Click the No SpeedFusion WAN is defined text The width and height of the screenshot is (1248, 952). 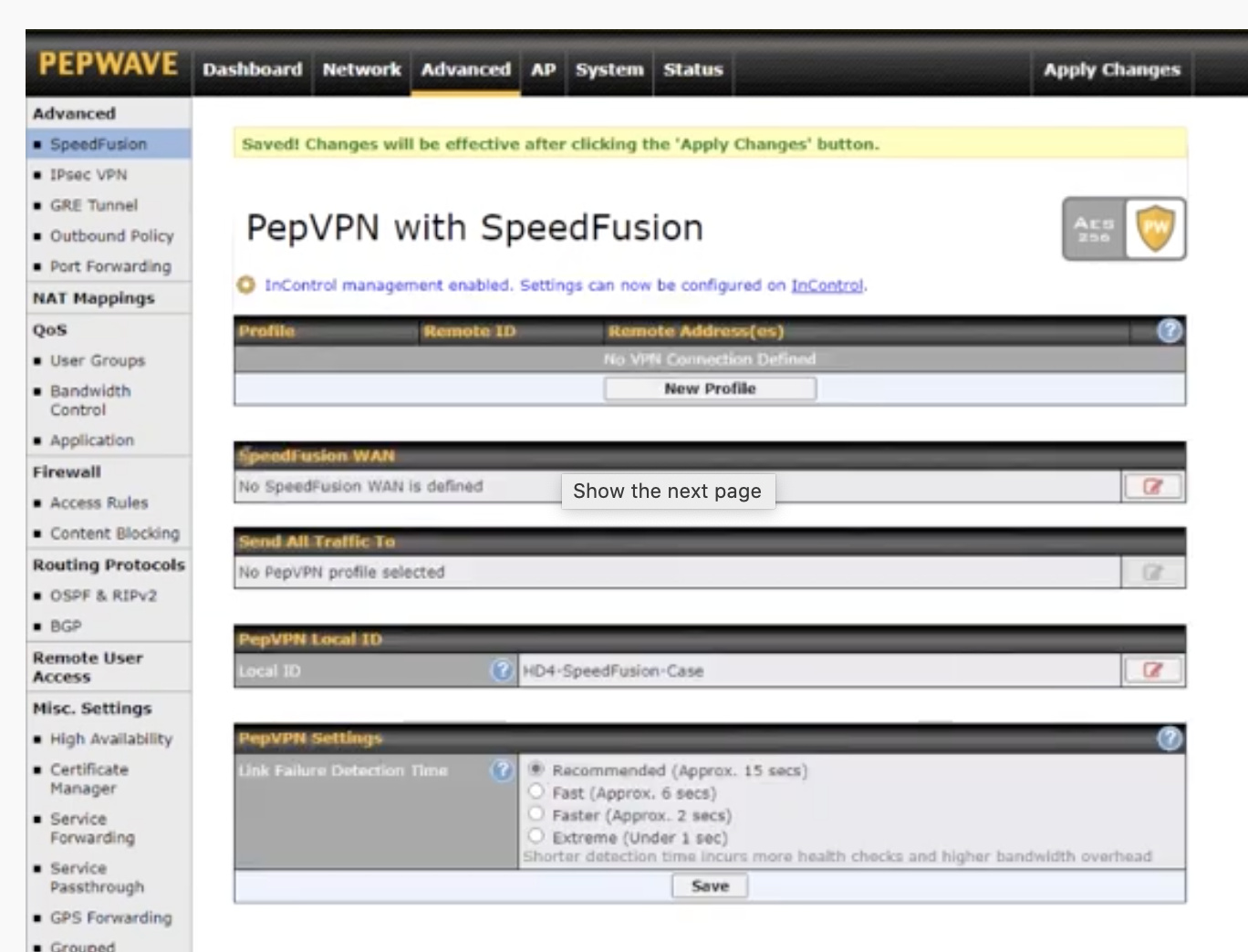(x=360, y=487)
